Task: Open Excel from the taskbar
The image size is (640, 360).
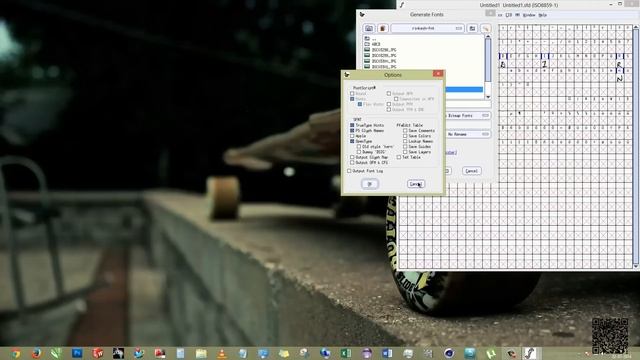Action: click(x=346, y=353)
